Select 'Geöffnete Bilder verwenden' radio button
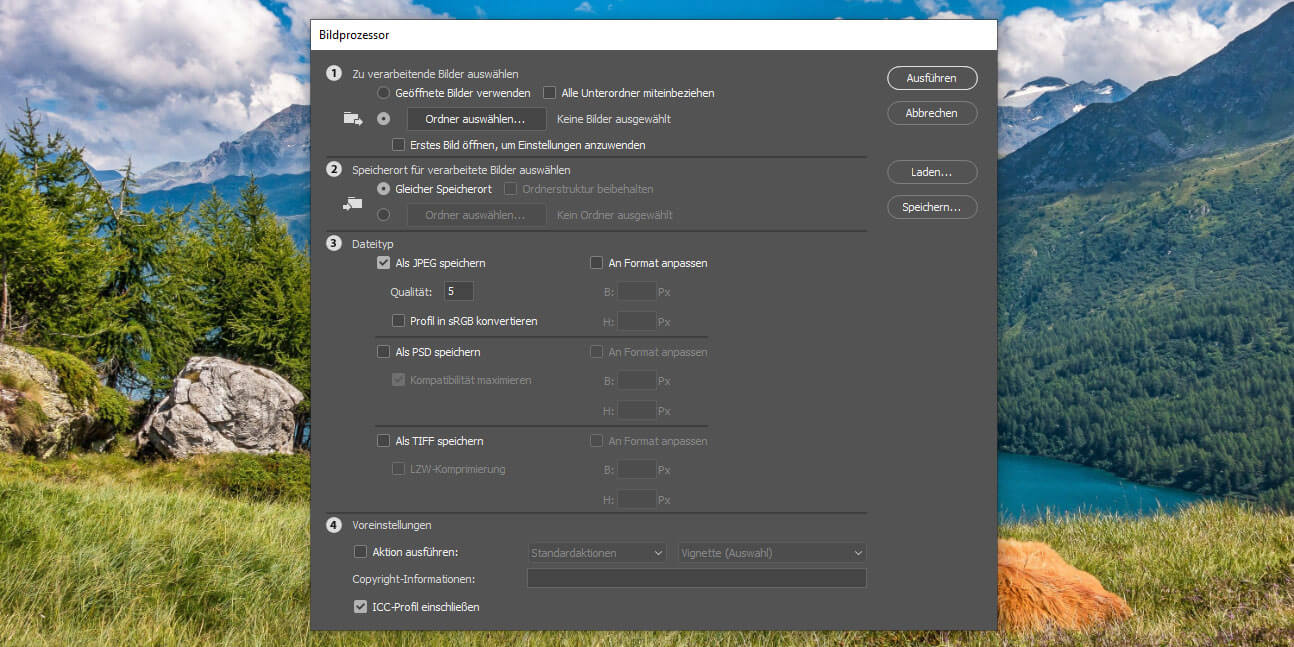The height and width of the screenshot is (647, 1294). pos(383,93)
